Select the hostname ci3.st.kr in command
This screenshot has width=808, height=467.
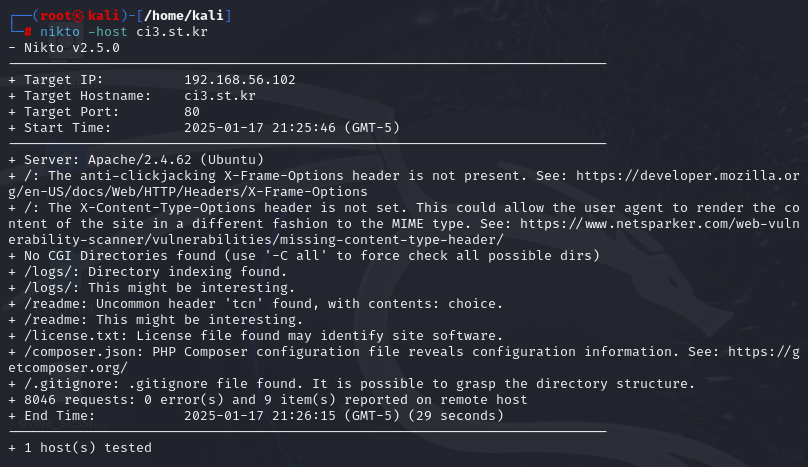(x=172, y=32)
